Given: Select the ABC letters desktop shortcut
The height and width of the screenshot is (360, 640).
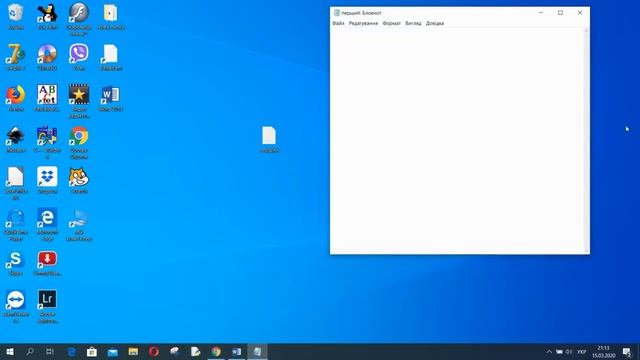Looking at the screenshot, I should (47, 98).
